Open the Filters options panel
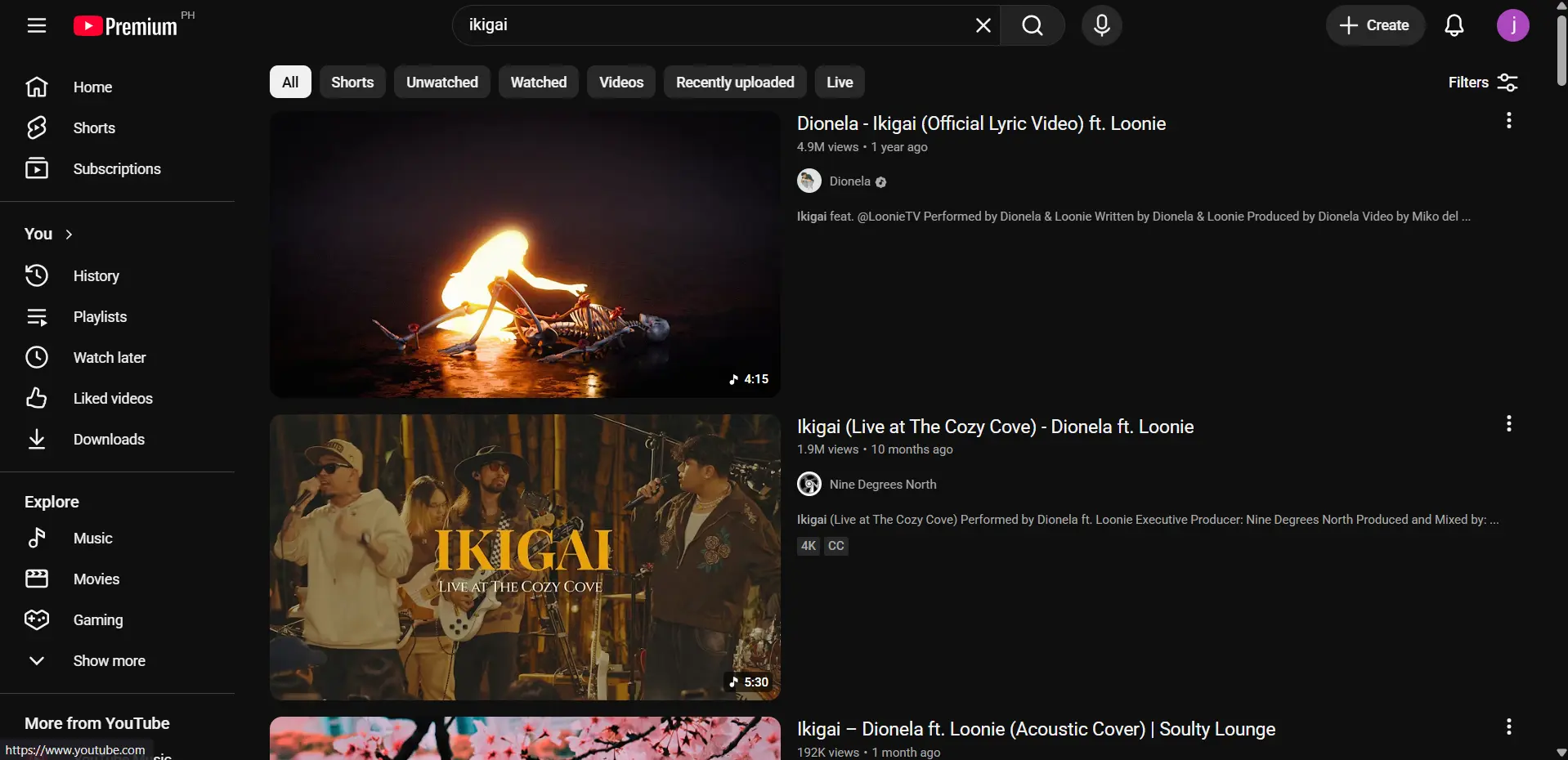The image size is (1568, 760). (x=1483, y=82)
